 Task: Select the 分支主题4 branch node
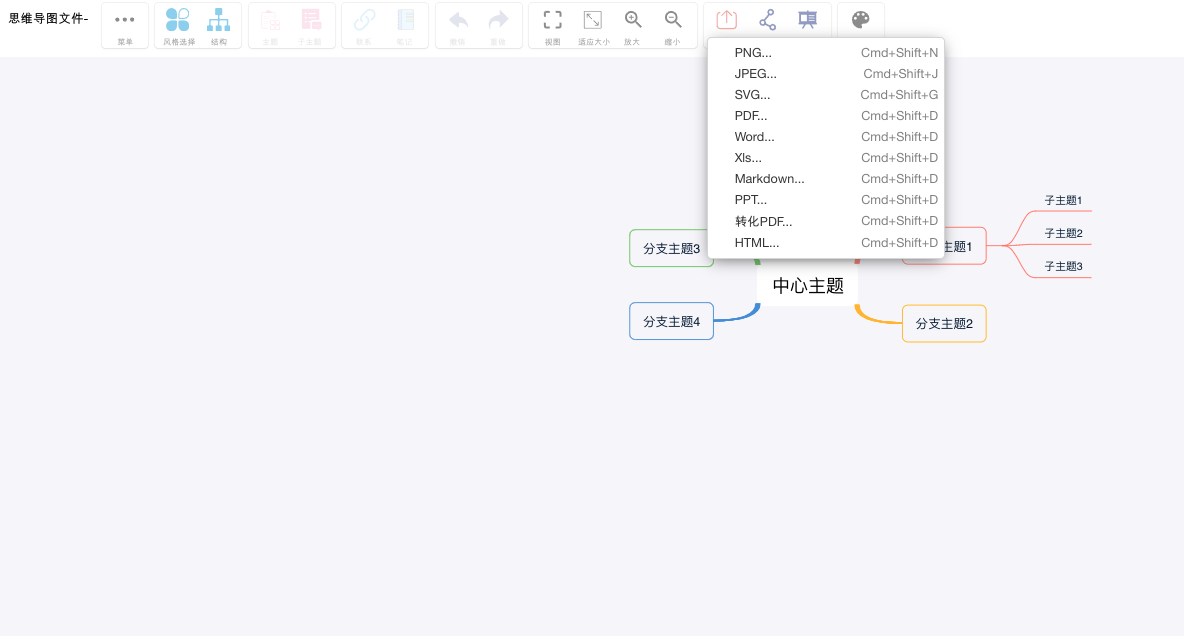click(671, 320)
